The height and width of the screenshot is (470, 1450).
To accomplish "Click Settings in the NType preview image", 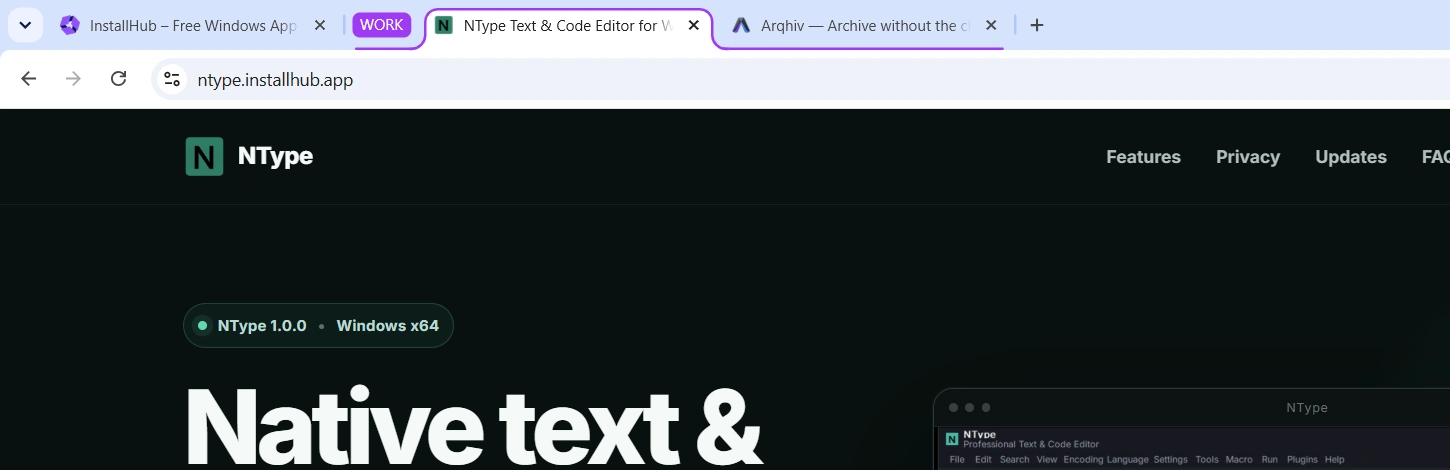I will pyautogui.click(x=1170, y=460).
